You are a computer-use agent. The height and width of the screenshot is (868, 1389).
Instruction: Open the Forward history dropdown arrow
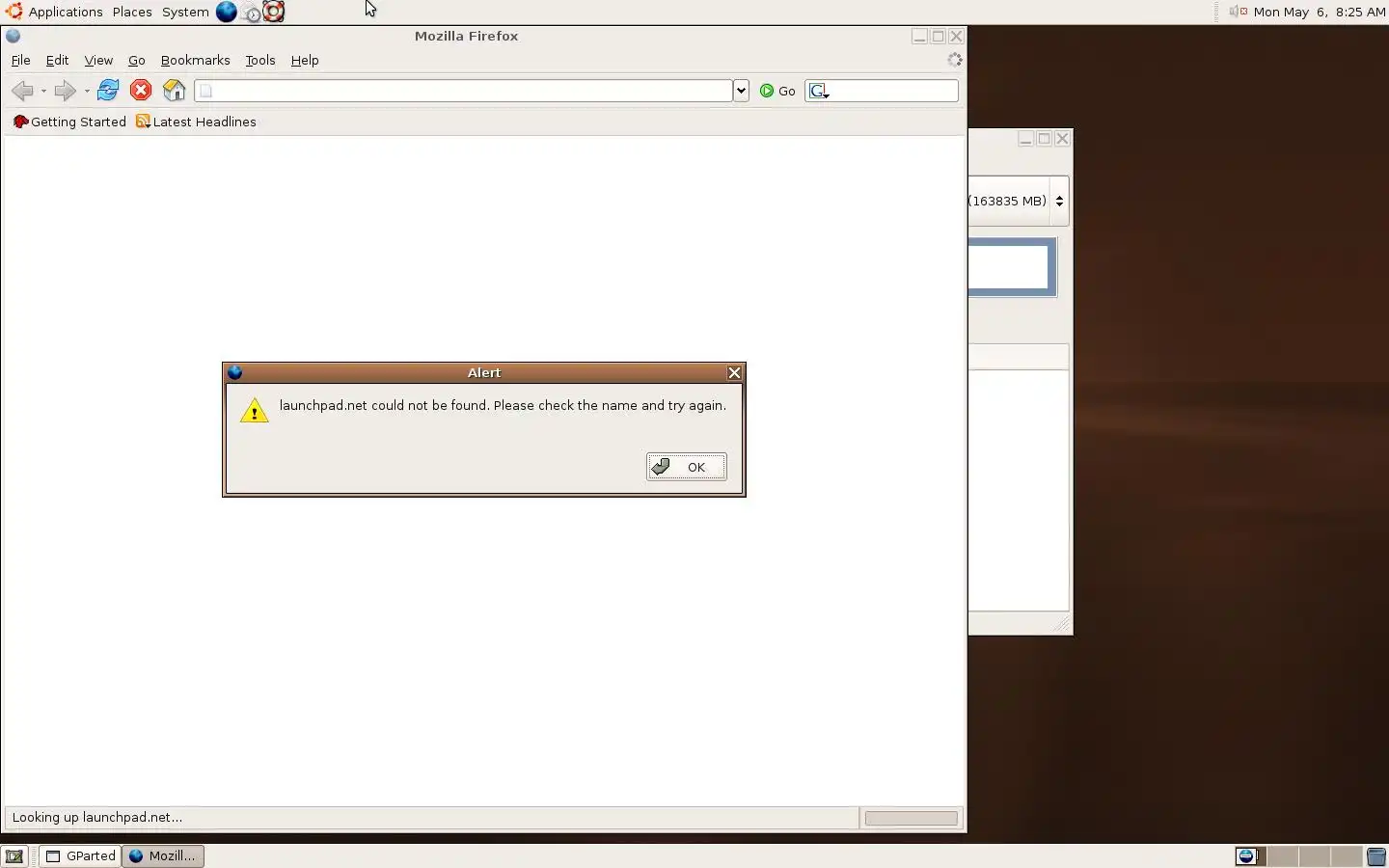click(x=87, y=92)
